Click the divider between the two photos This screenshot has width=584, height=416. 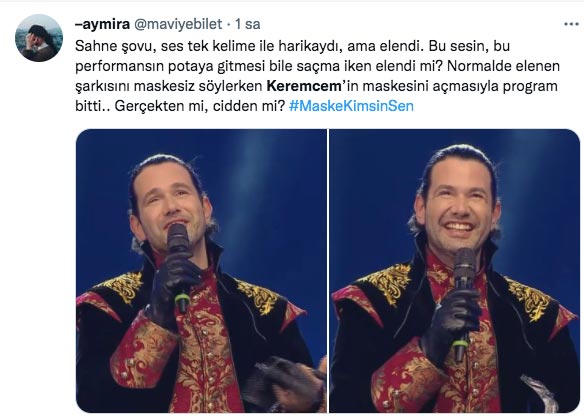328,271
